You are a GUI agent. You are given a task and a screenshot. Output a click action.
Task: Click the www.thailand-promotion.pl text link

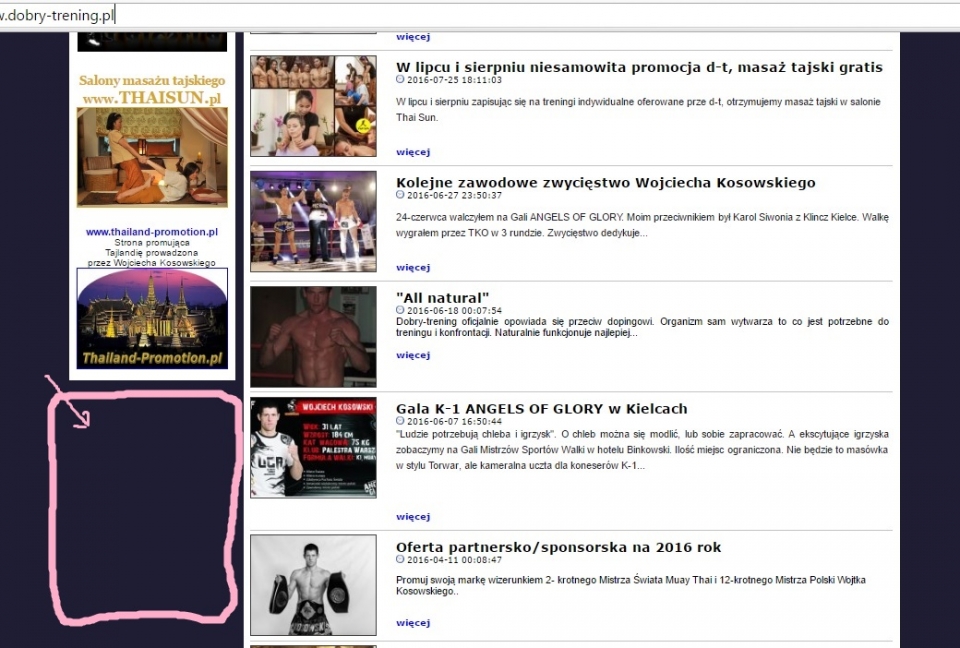(152, 232)
